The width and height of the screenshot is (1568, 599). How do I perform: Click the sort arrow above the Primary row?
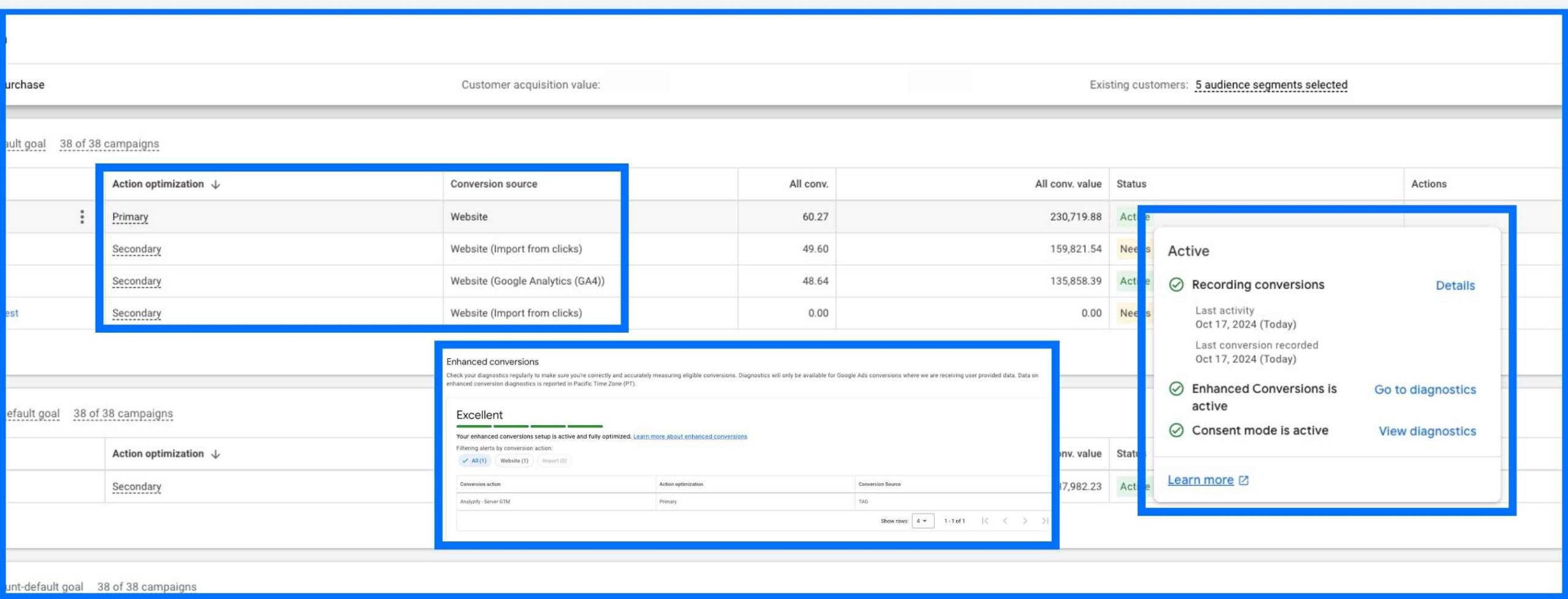click(x=216, y=184)
